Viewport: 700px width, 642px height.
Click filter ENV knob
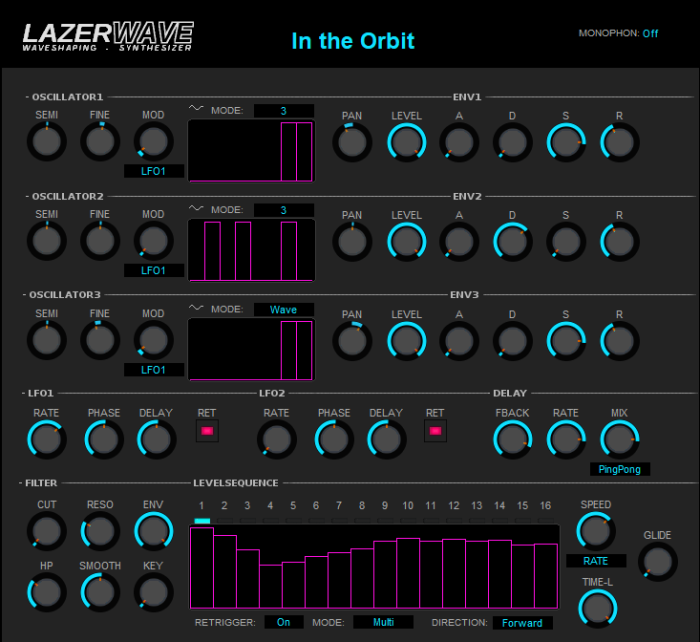(x=154, y=531)
